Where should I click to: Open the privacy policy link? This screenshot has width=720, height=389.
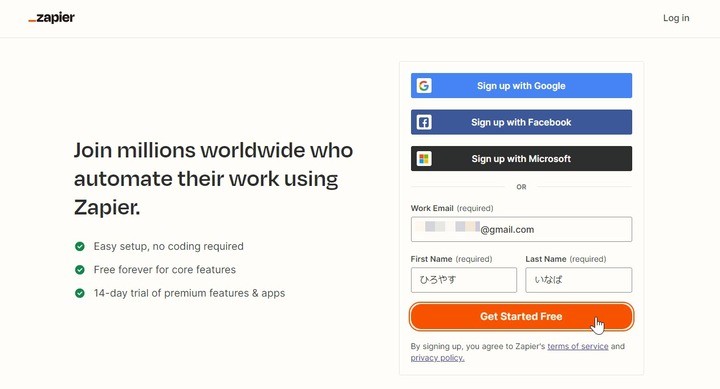tap(437, 358)
